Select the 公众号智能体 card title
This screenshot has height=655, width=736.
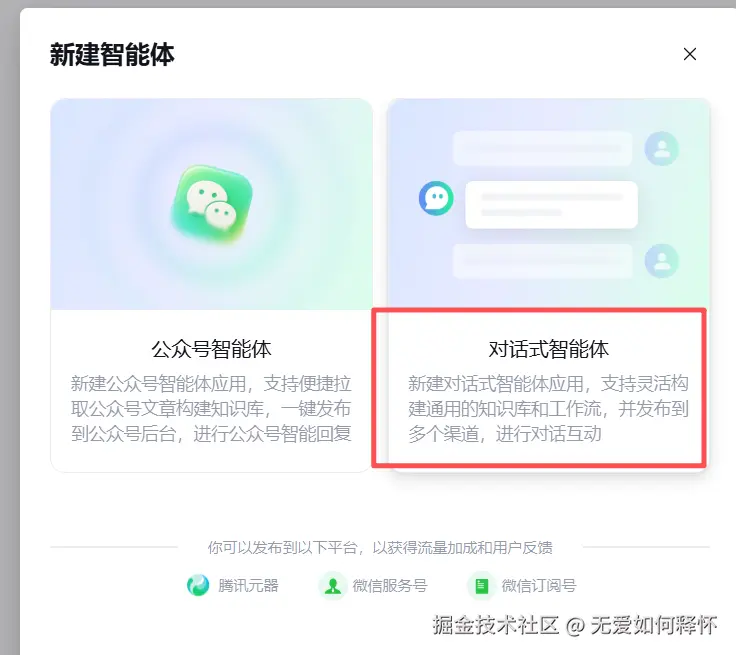click(x=211, y=349)
